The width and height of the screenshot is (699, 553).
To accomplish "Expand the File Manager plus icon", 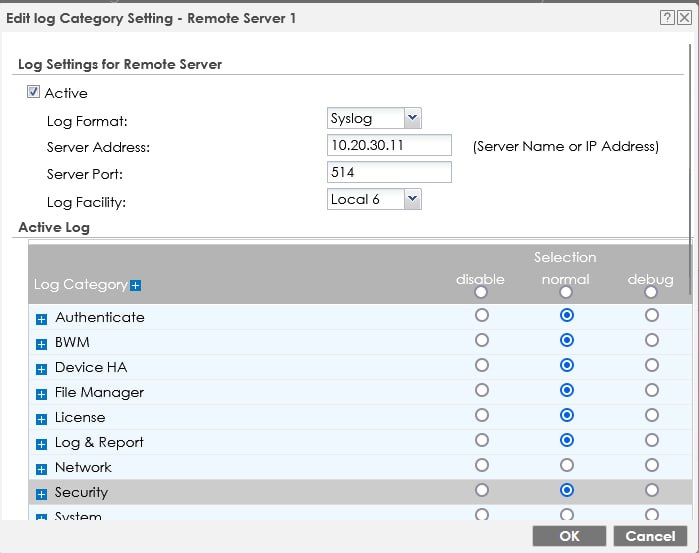I will pyautogui.click(x=42, y=394).
